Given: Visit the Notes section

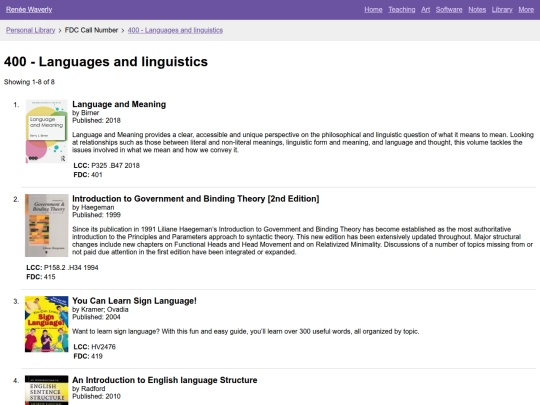Looking at the screenshot, I should [477, 10].
